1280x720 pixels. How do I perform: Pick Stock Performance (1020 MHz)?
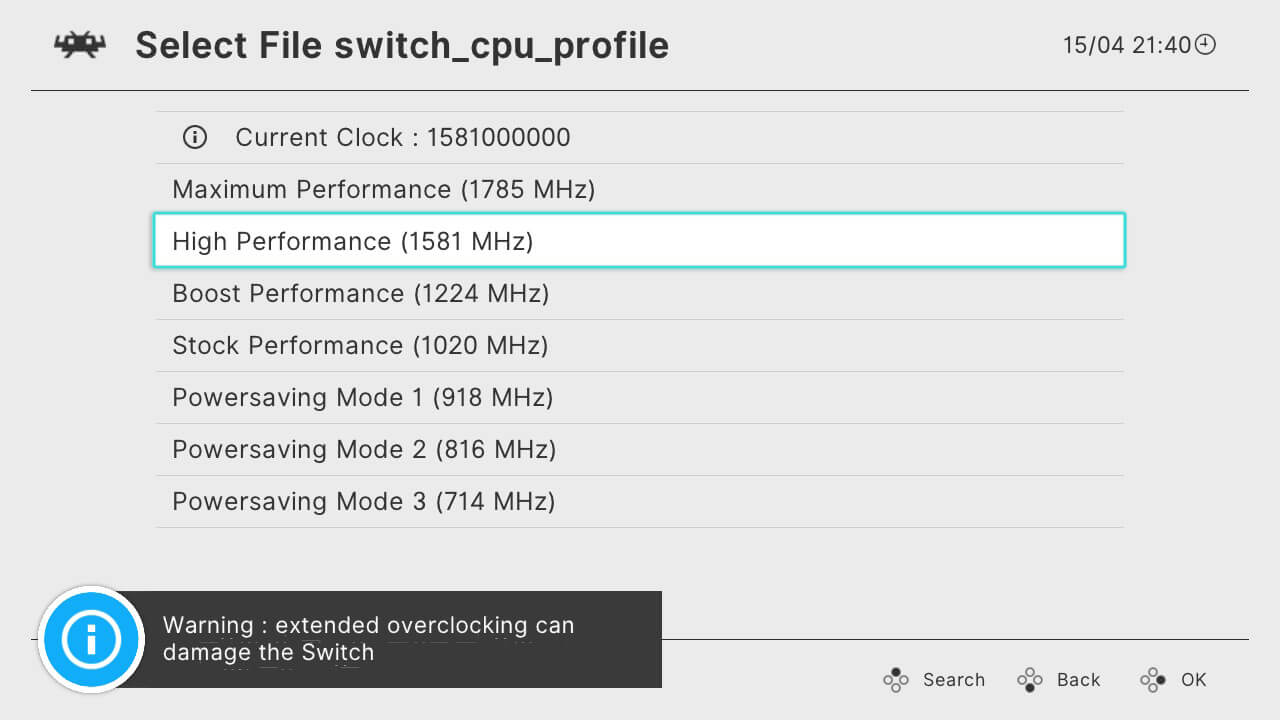[x=640, y=346]
